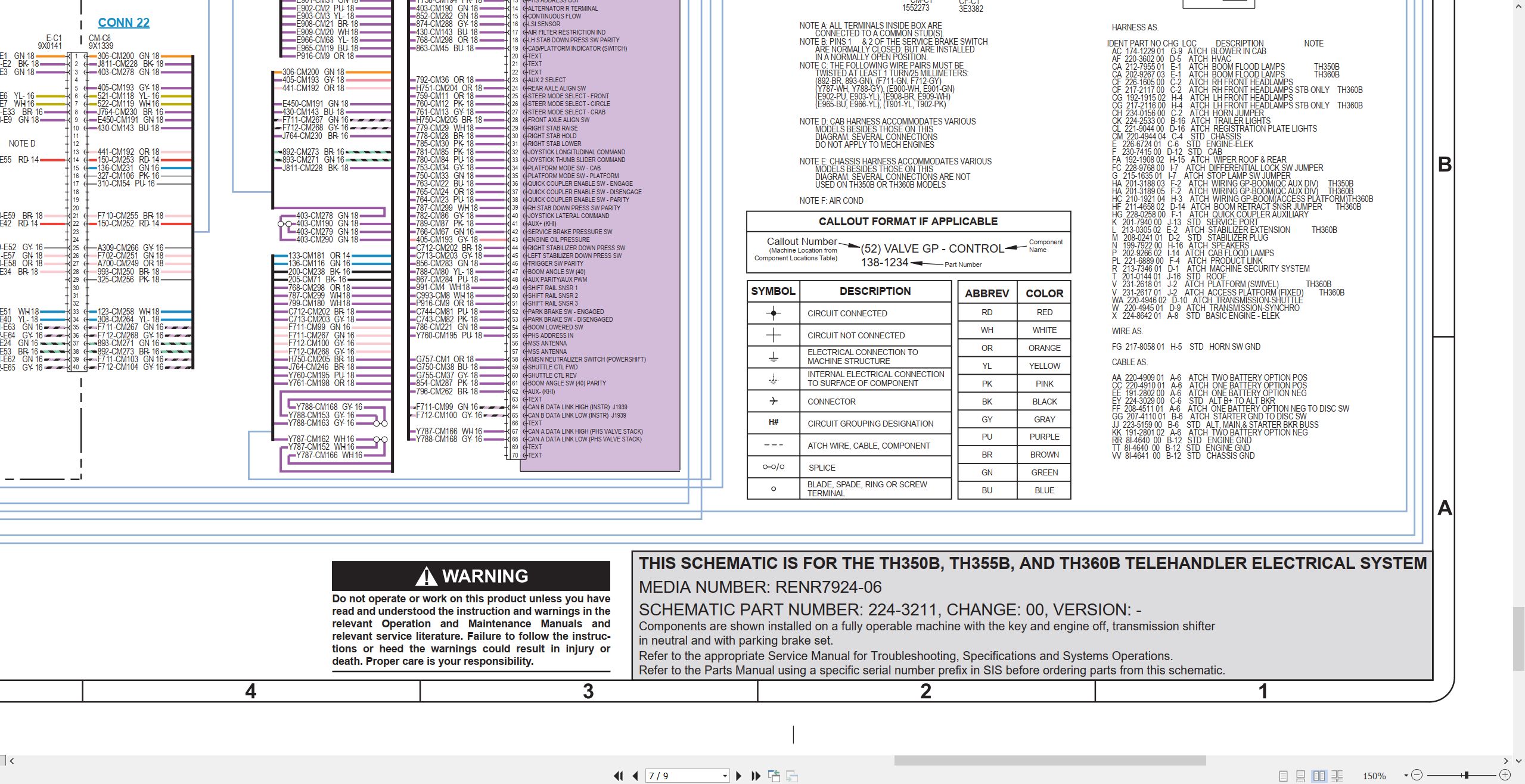This screenshot has width=1525, height=784.
Task: Click the CONNECTOR description cell
Action: pos(875,402)
